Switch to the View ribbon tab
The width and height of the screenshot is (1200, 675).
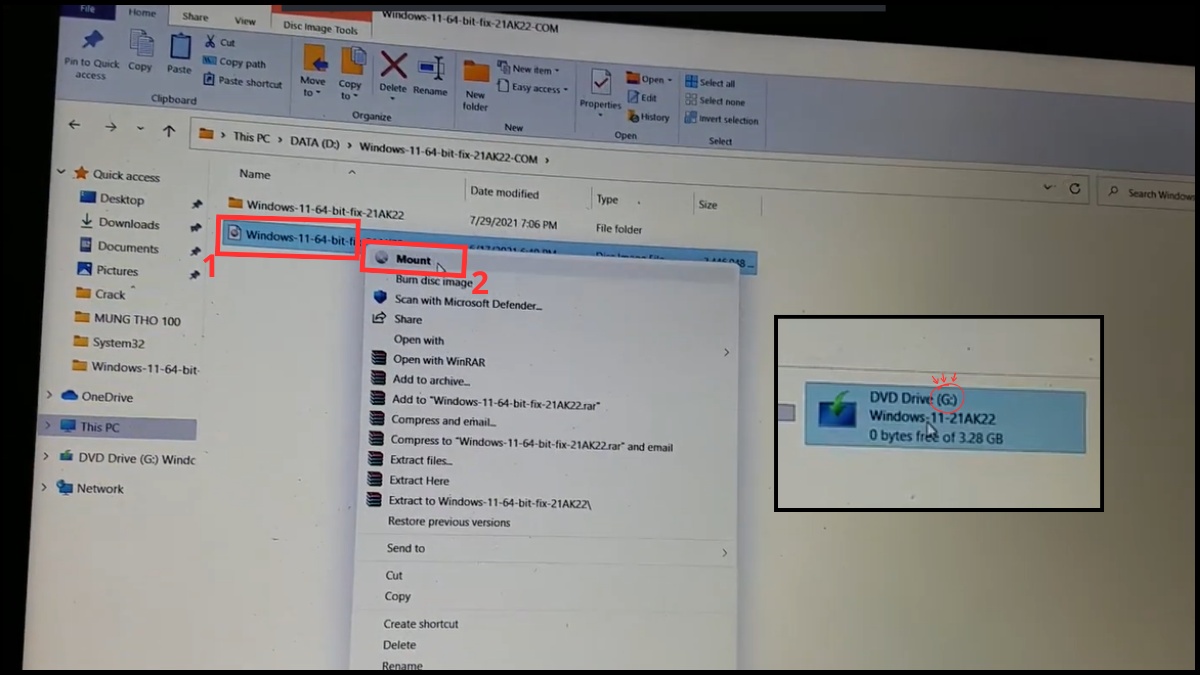[245, 20]
